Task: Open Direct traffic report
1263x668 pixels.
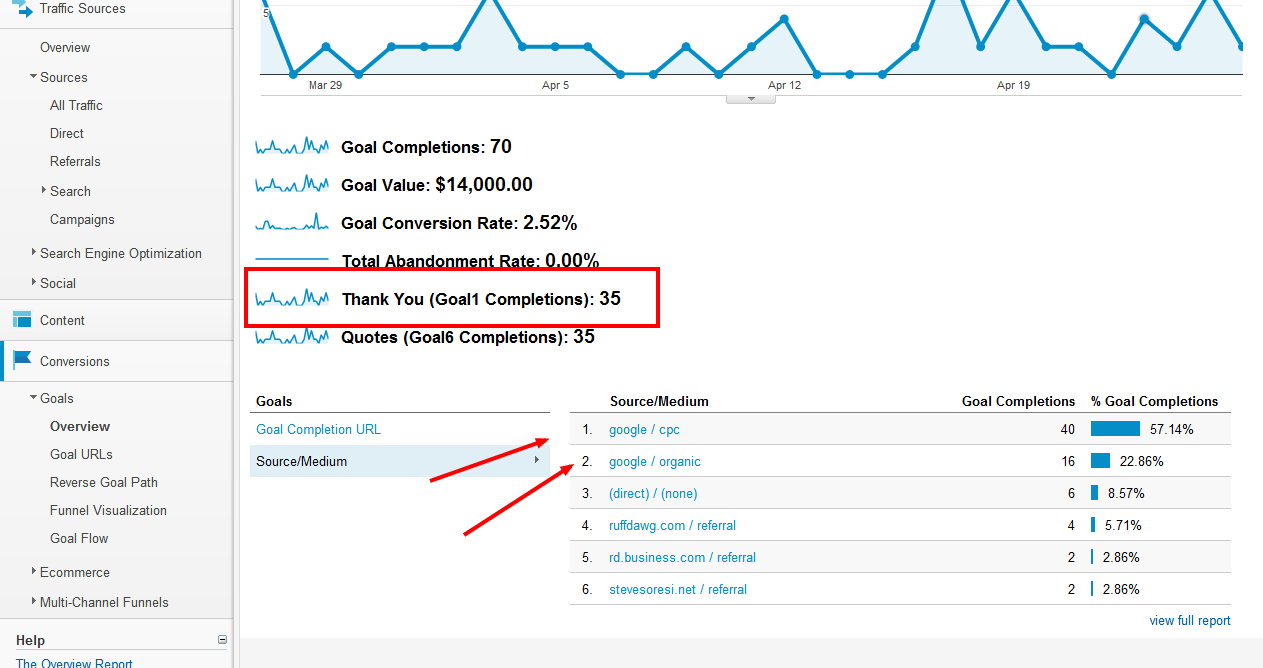Action: (67, 133)
